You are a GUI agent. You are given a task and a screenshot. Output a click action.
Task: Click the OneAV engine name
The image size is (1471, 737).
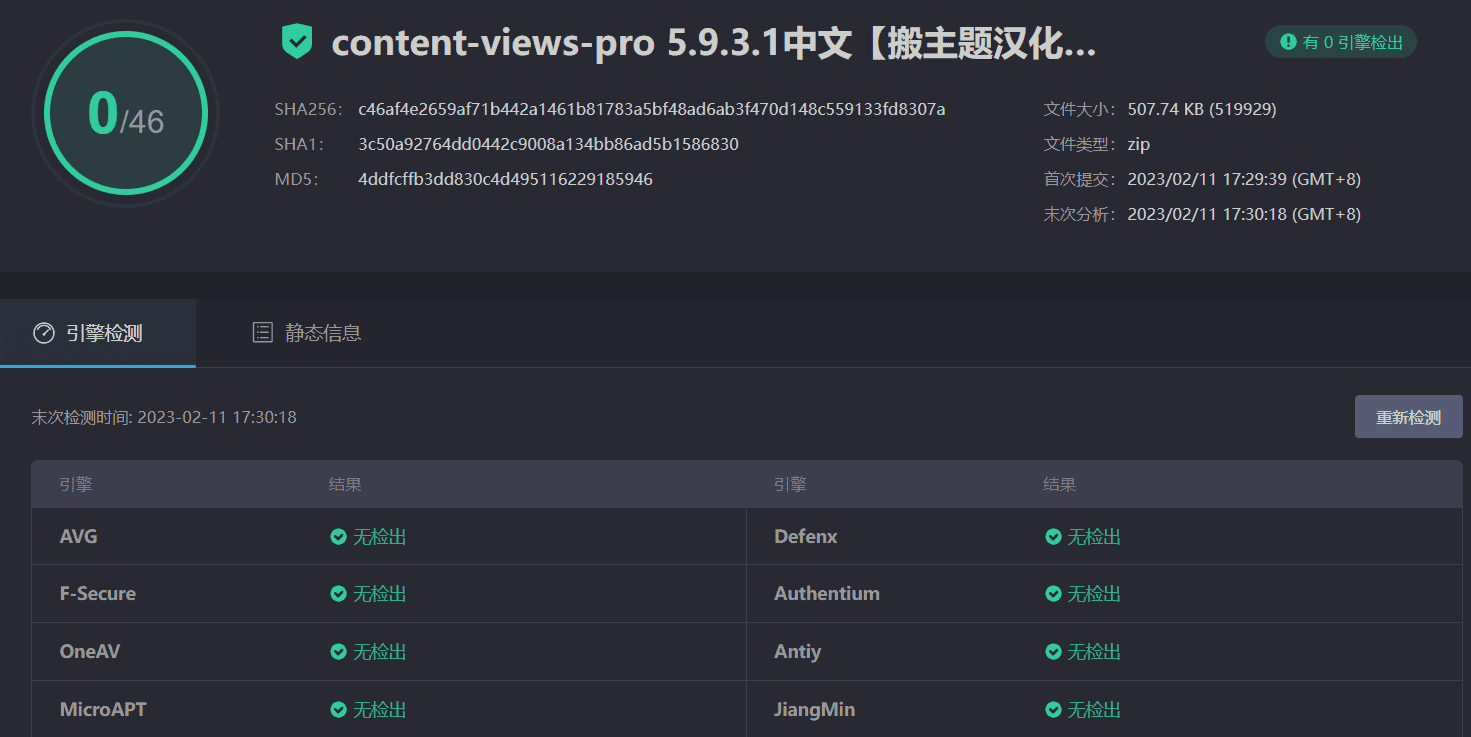point(90,652)
